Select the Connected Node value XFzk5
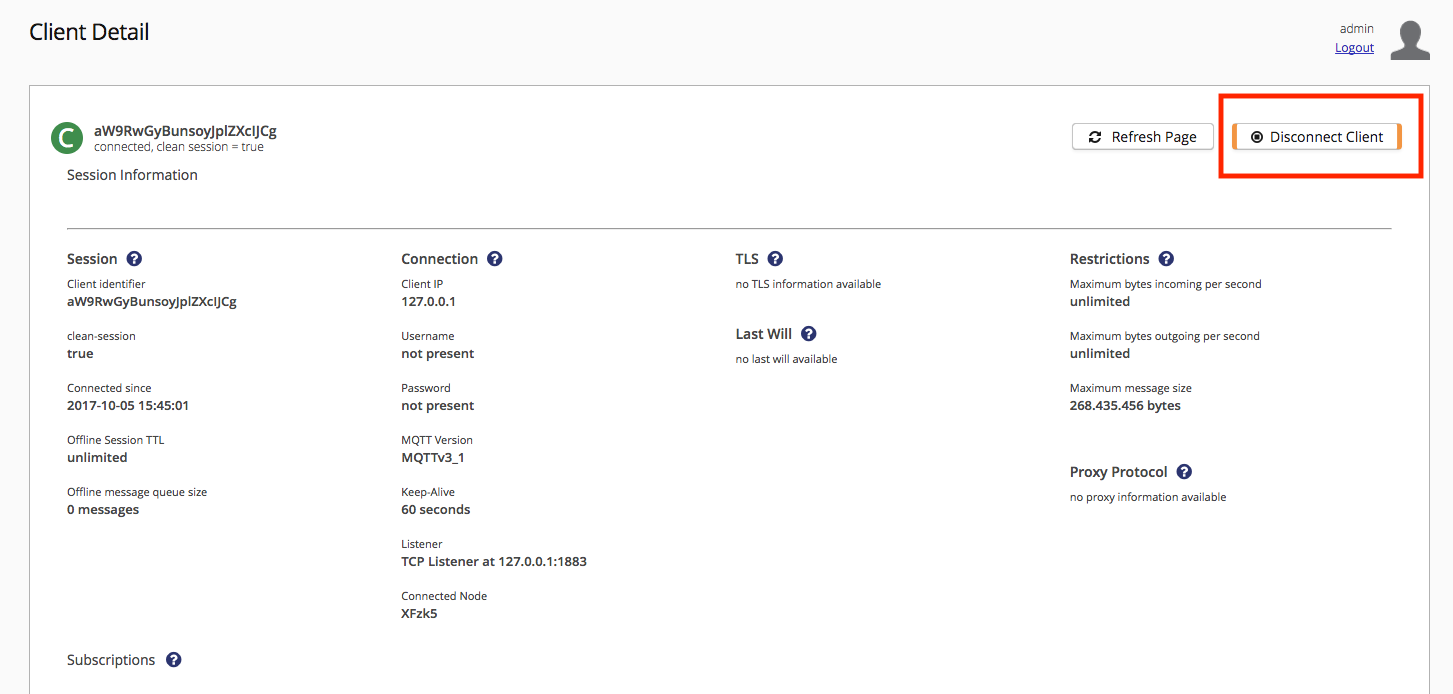 (x=419, y=614)
